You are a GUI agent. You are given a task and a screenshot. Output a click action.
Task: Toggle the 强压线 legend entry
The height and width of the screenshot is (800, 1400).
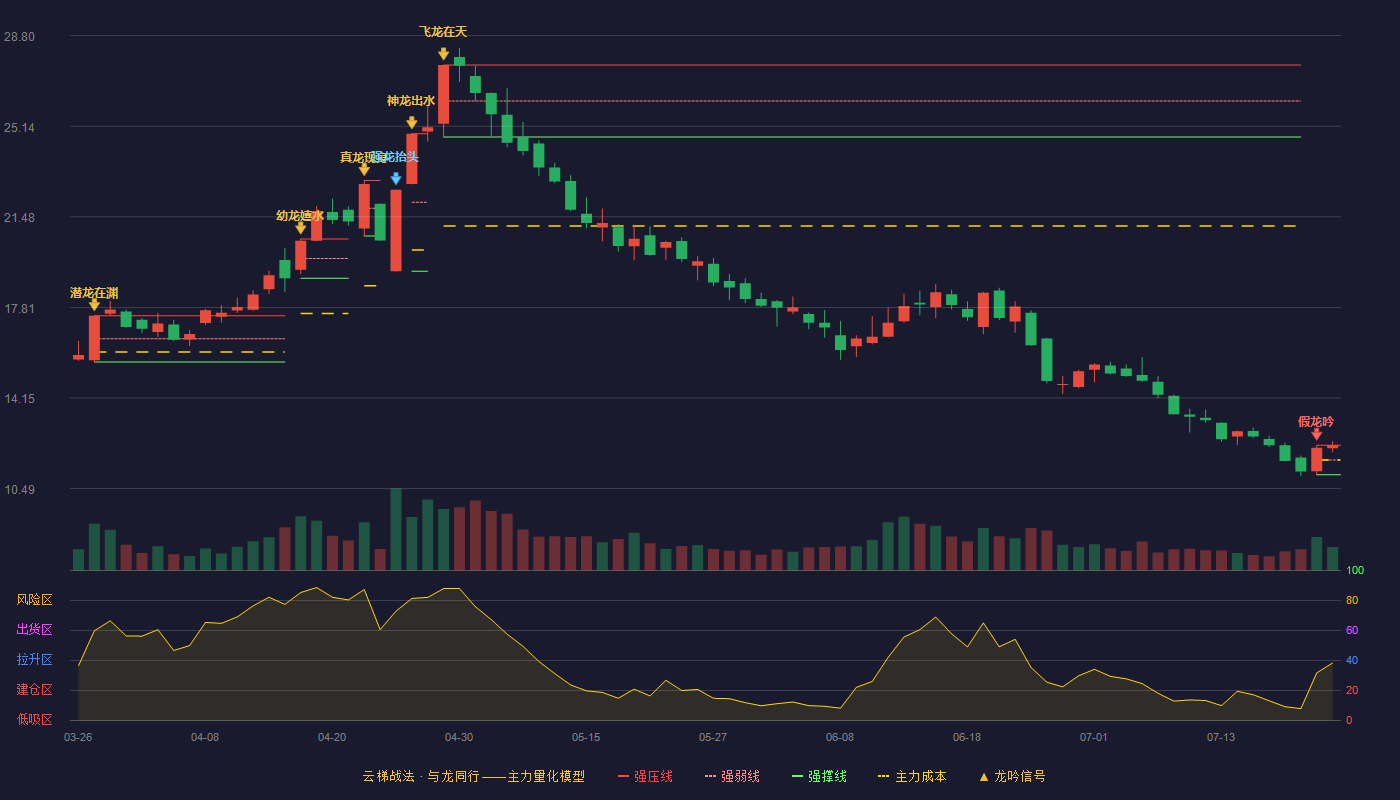click(x=645, y=776)
